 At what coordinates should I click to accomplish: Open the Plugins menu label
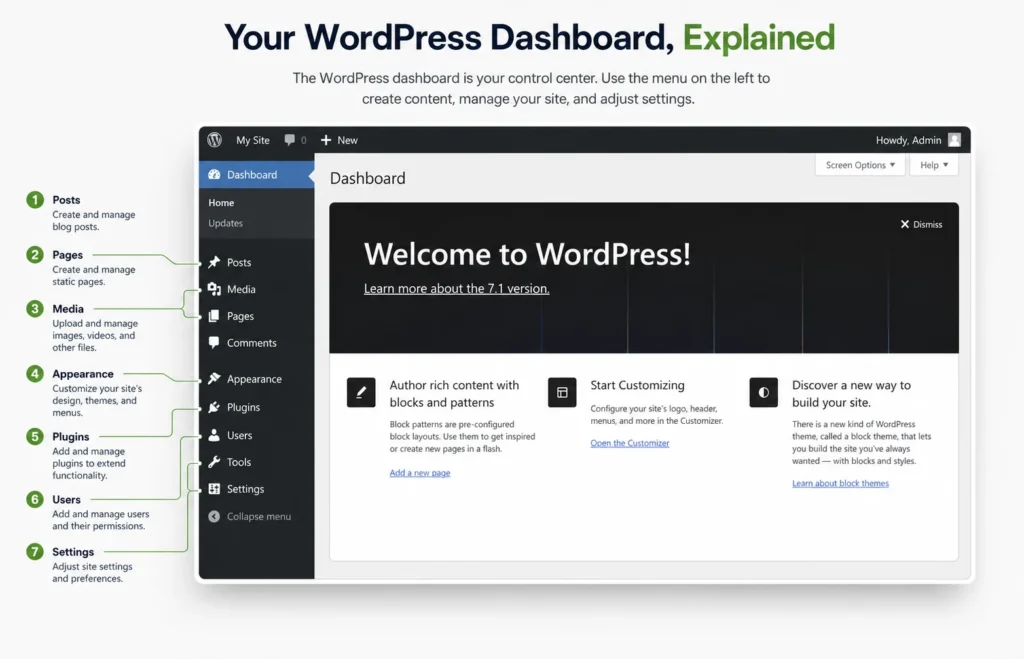(244, 407)
